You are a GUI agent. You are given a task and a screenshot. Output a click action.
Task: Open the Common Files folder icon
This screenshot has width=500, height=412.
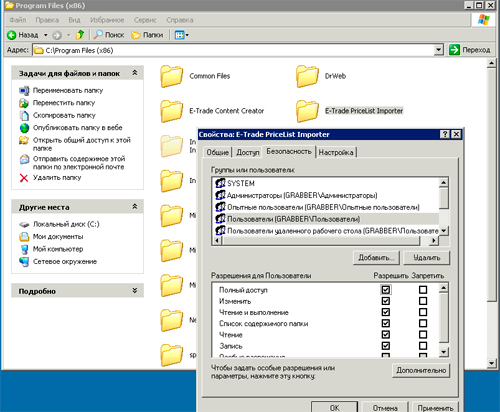(172, 76)
